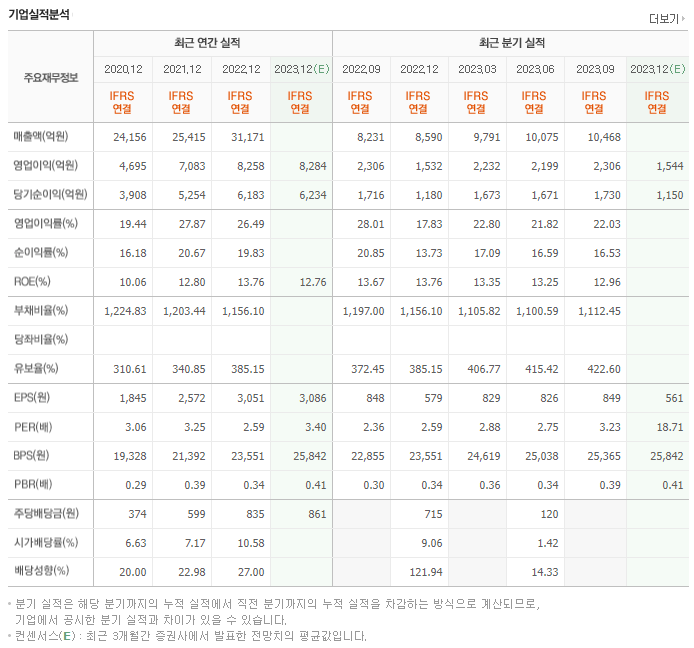The image size is (694, 648).
Task: Click revenue value 24,156
Action: 129,137
